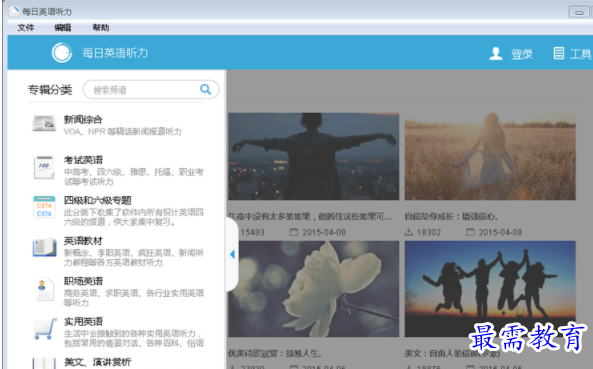The height and width of the screenshot is (369, 593).
Task: Click the magnifier search icon
Action: click(205, 89)
